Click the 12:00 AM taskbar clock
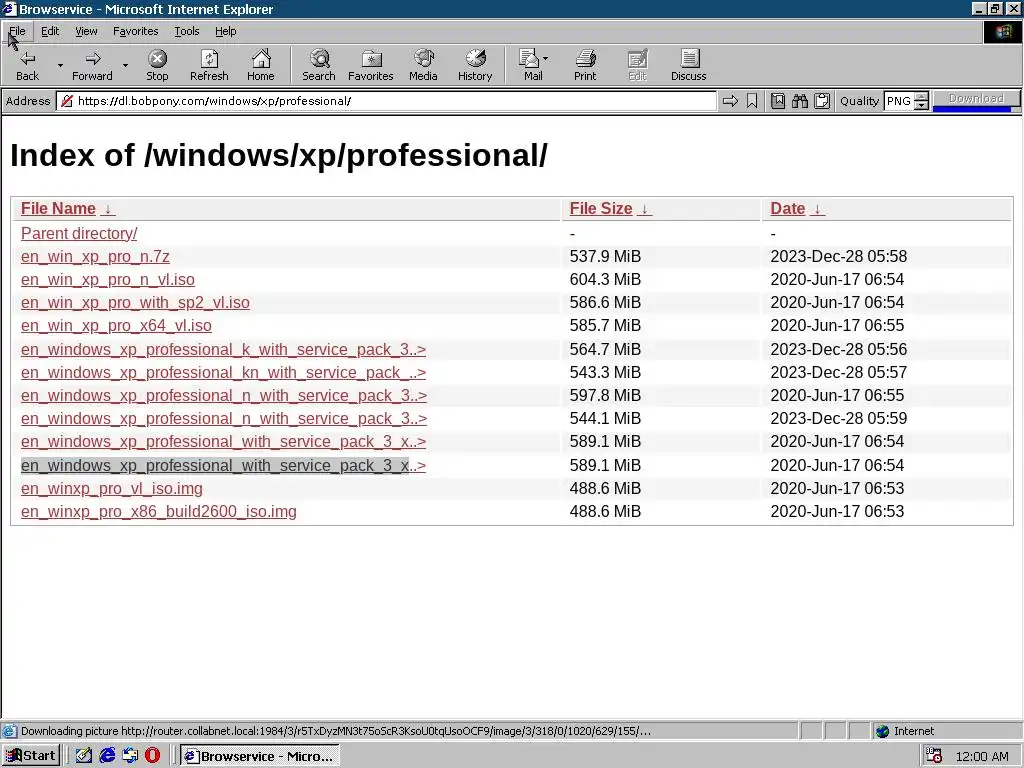Viewport: 1024px width, 768px height. point(982,756)
